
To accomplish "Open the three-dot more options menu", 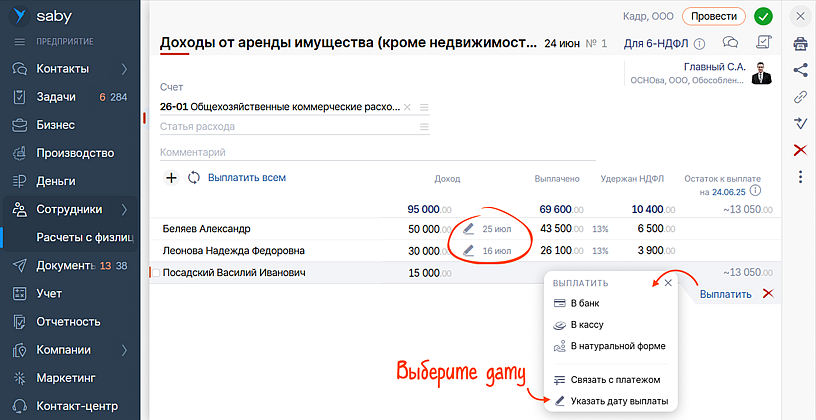I will pyautogui.click(x=800, y=177).
